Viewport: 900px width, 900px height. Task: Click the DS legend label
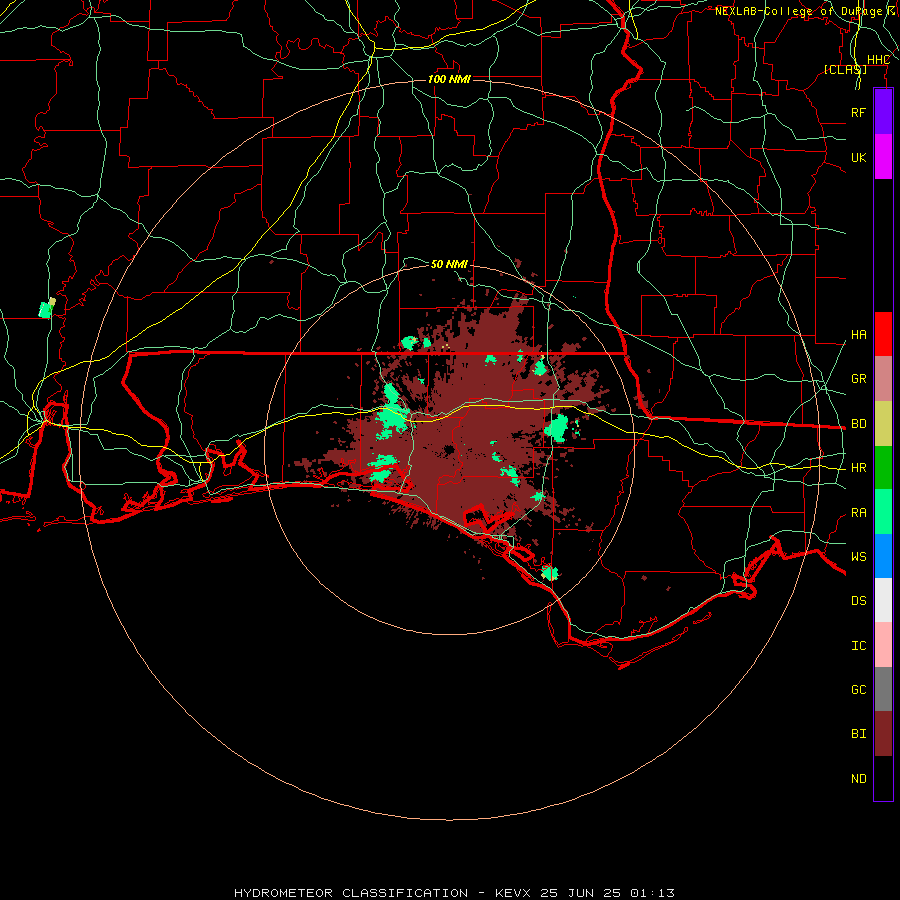(858, 601)
